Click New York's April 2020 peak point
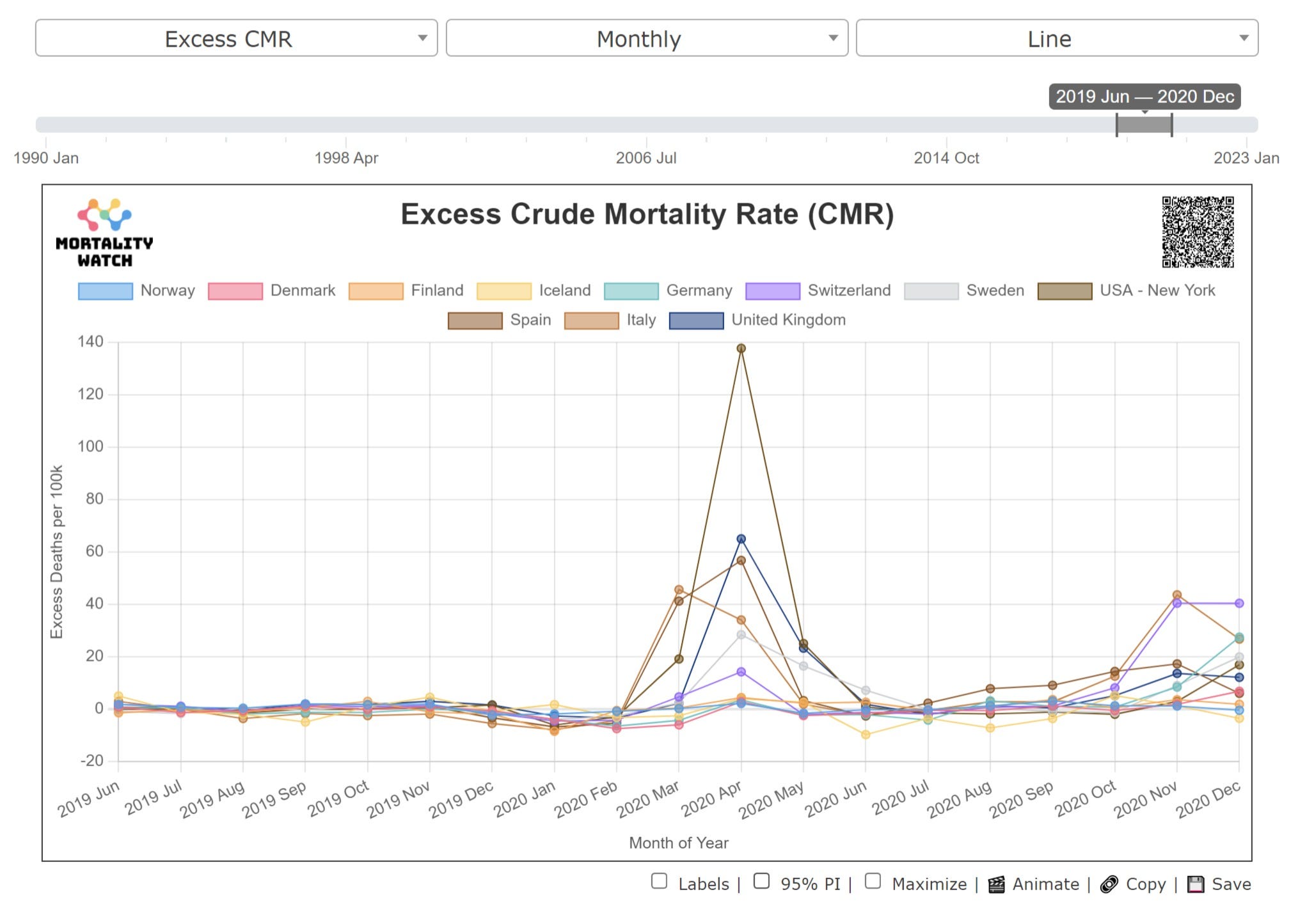 [741, 348]
